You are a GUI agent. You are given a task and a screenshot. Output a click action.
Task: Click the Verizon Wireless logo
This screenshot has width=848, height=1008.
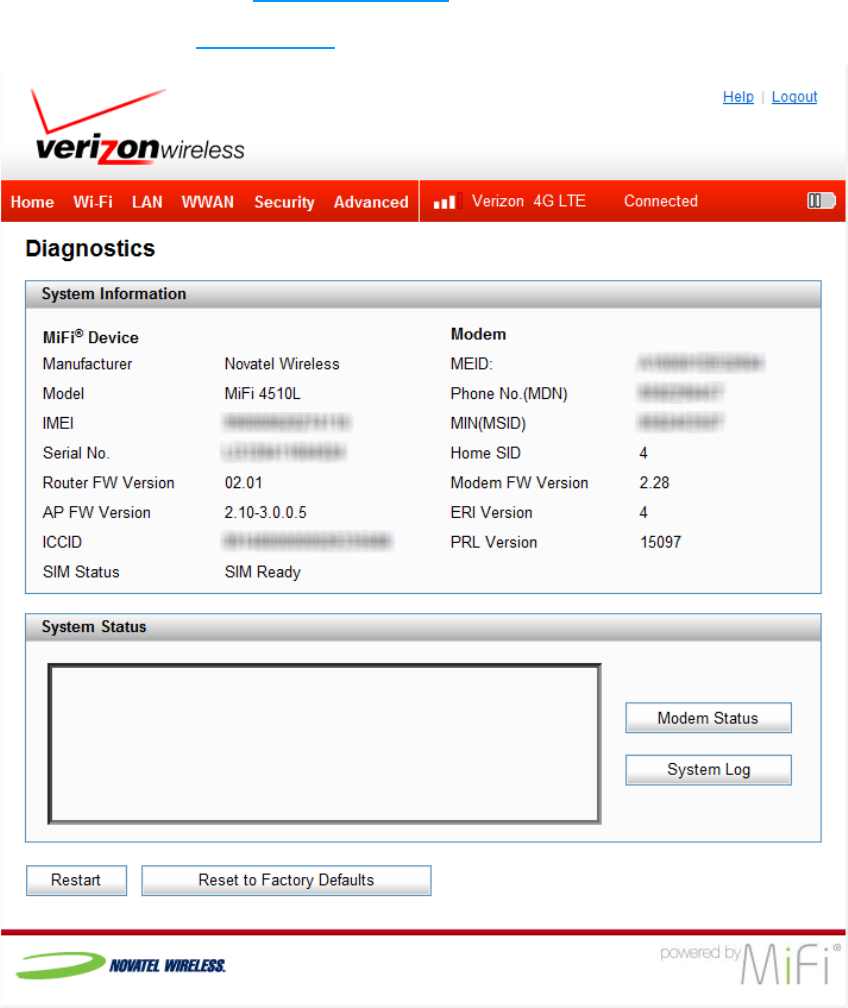[x=138, y=126]
